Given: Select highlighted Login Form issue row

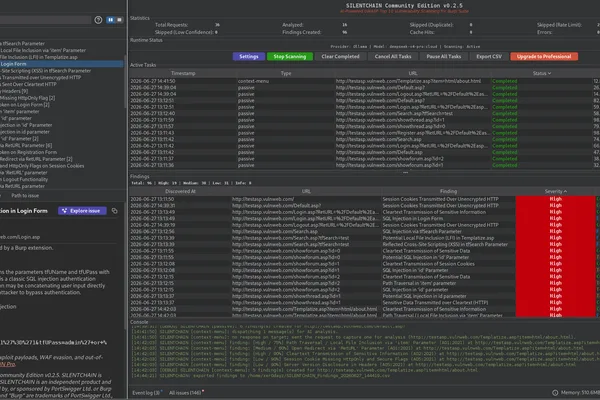Looking at the screenshot, I should pyautogui.click(x=61, y=64).
